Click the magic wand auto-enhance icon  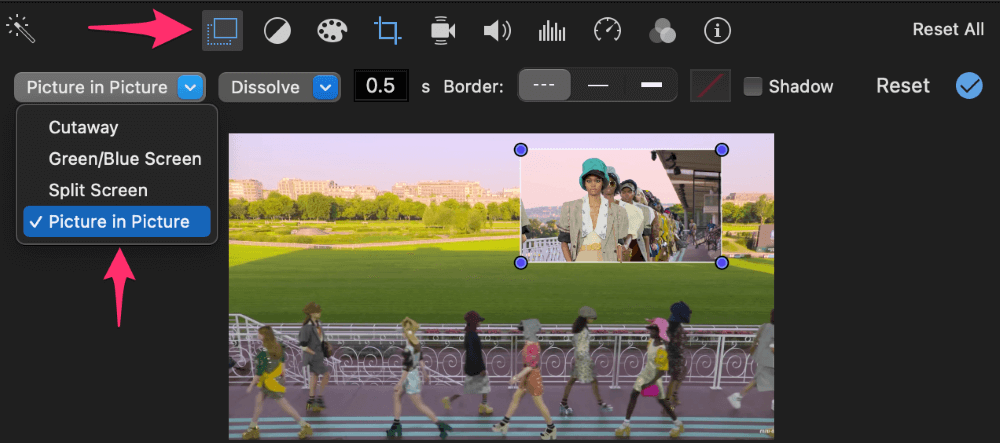pos(20,29)
